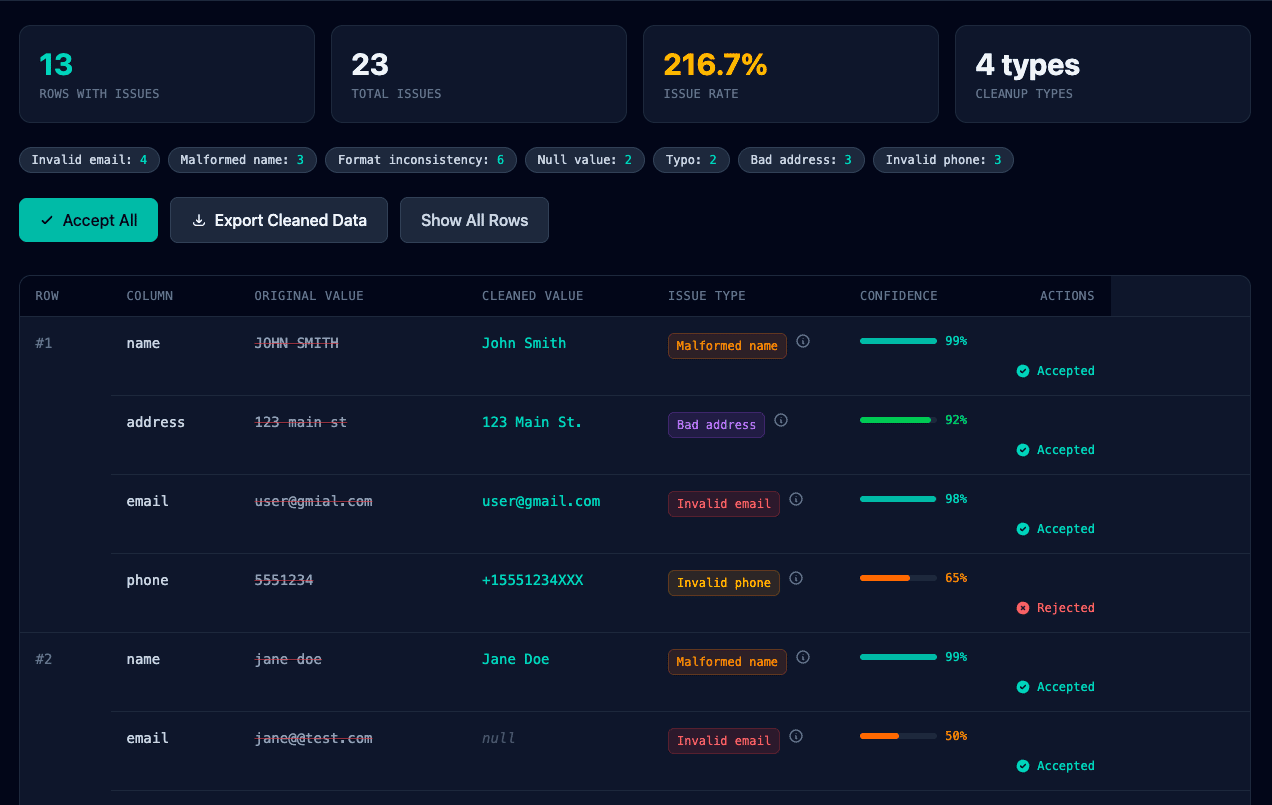The height and width of the screenshot is (805, 1272).
Task: Filter by Null value: 2 chip
Action: tap(584, 160)
